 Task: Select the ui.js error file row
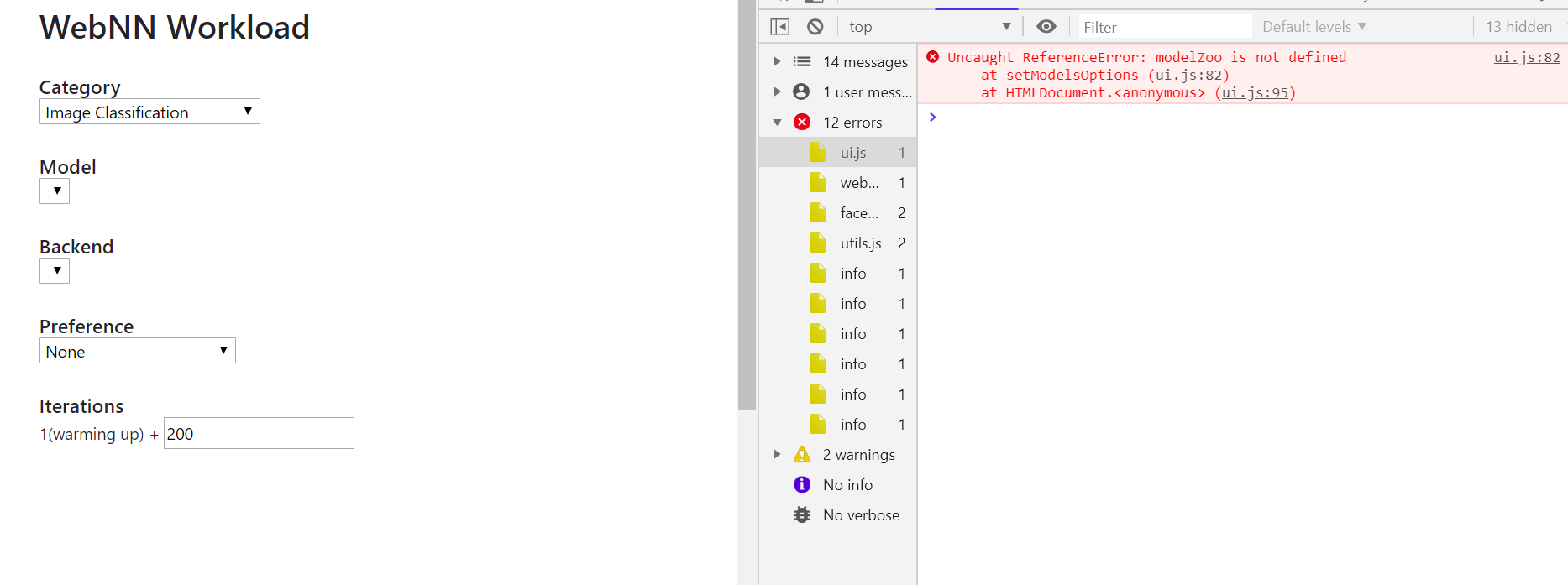point(837,152)
